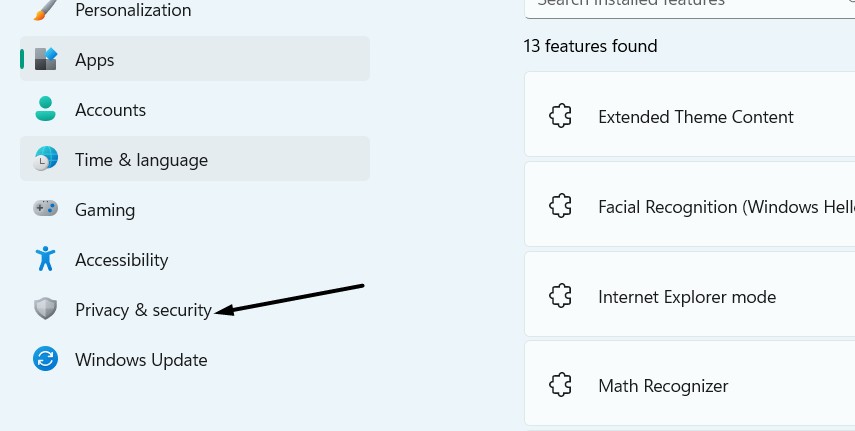Open the Personalization settings section
The height and width of the screenshot is (431, 855).
132,10
